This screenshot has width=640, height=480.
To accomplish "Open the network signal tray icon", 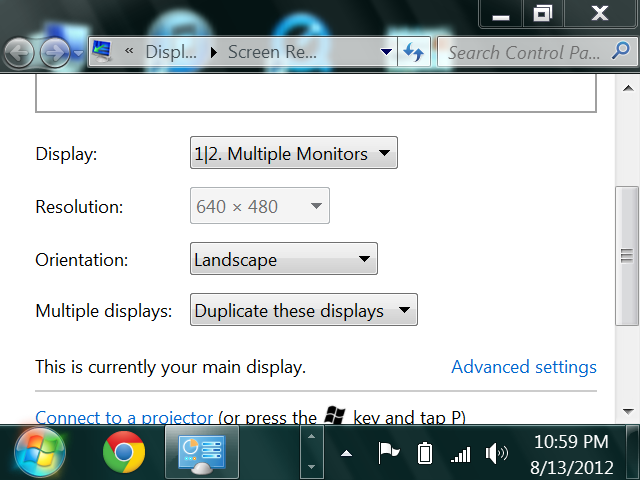I will [x=461, y=454].
